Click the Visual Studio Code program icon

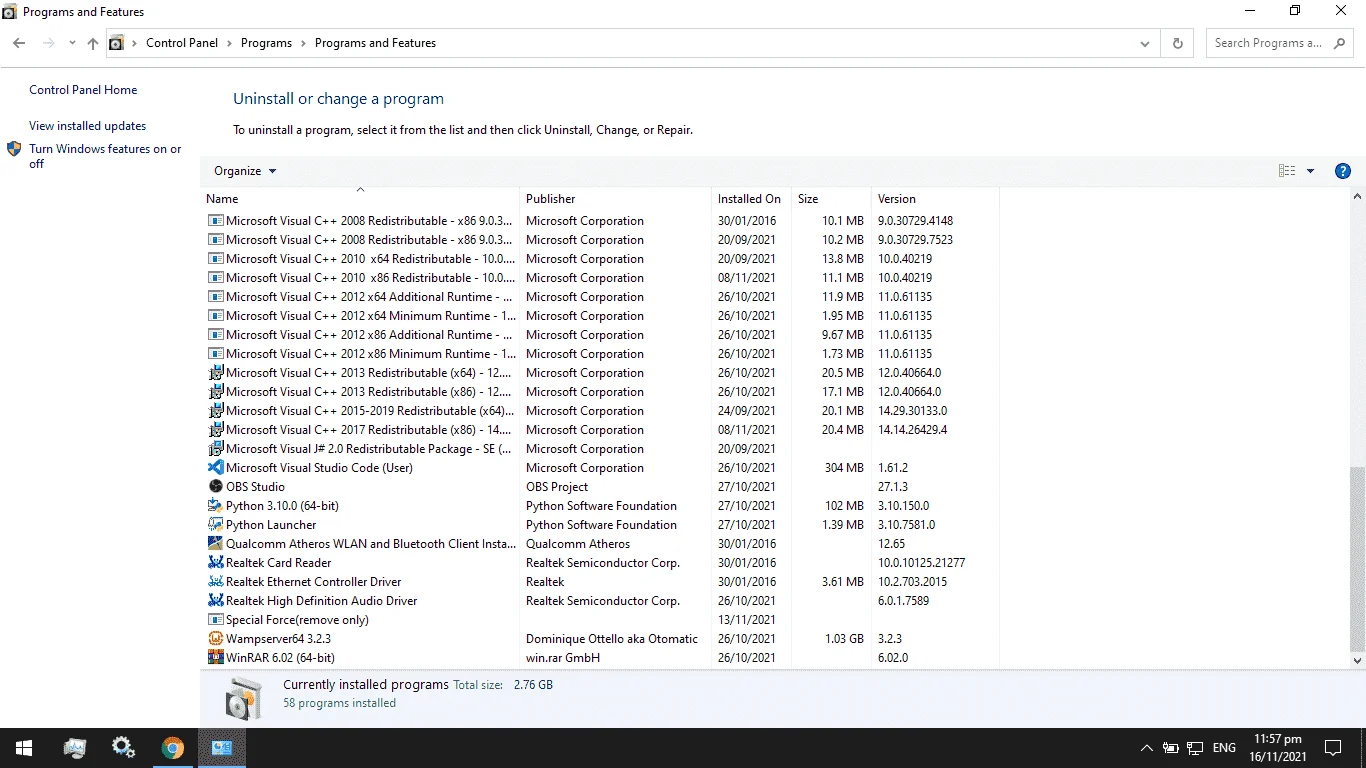click(215, 468)
